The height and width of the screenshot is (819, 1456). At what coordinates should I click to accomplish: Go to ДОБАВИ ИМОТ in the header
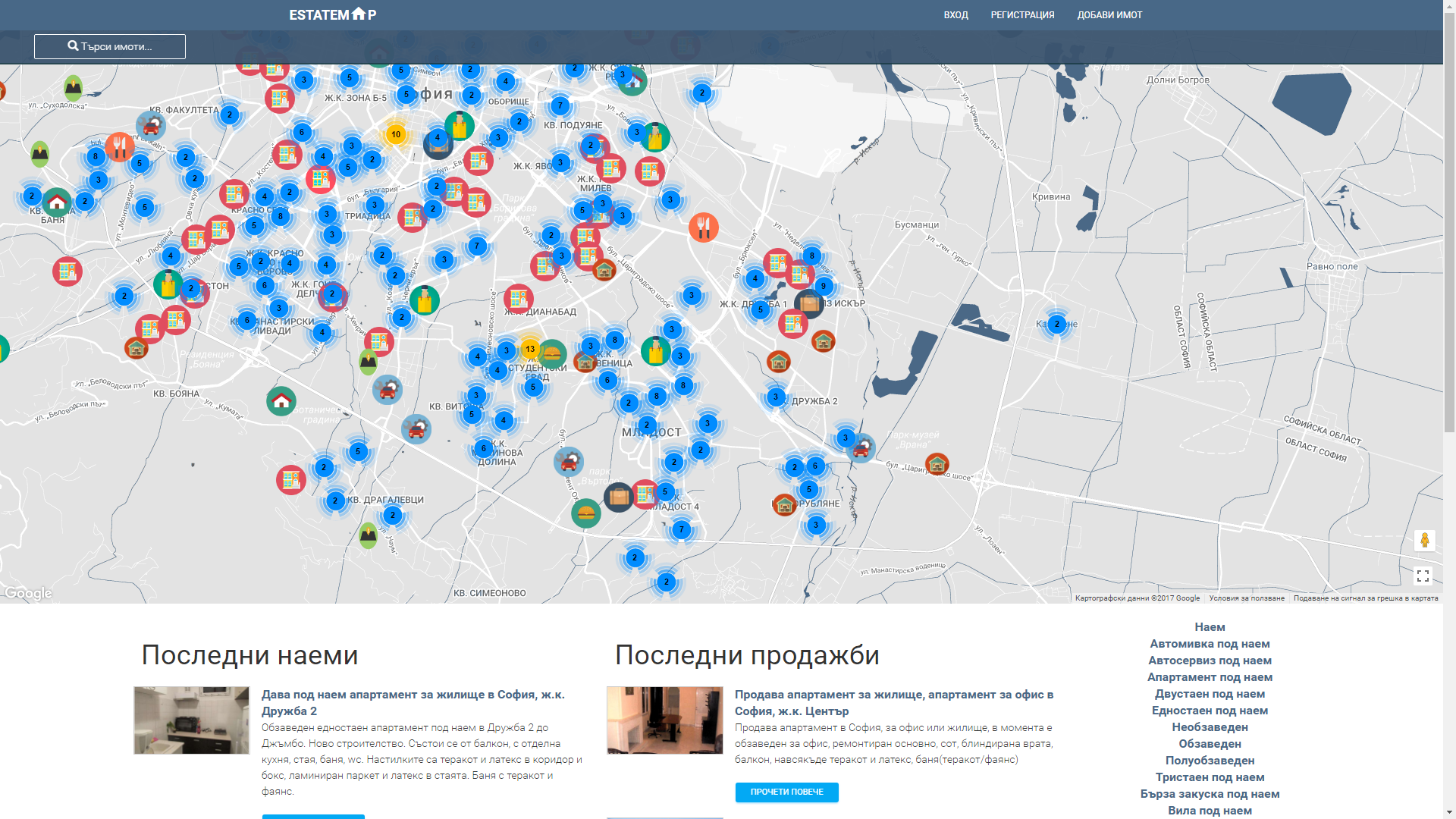coord(1109,15)
